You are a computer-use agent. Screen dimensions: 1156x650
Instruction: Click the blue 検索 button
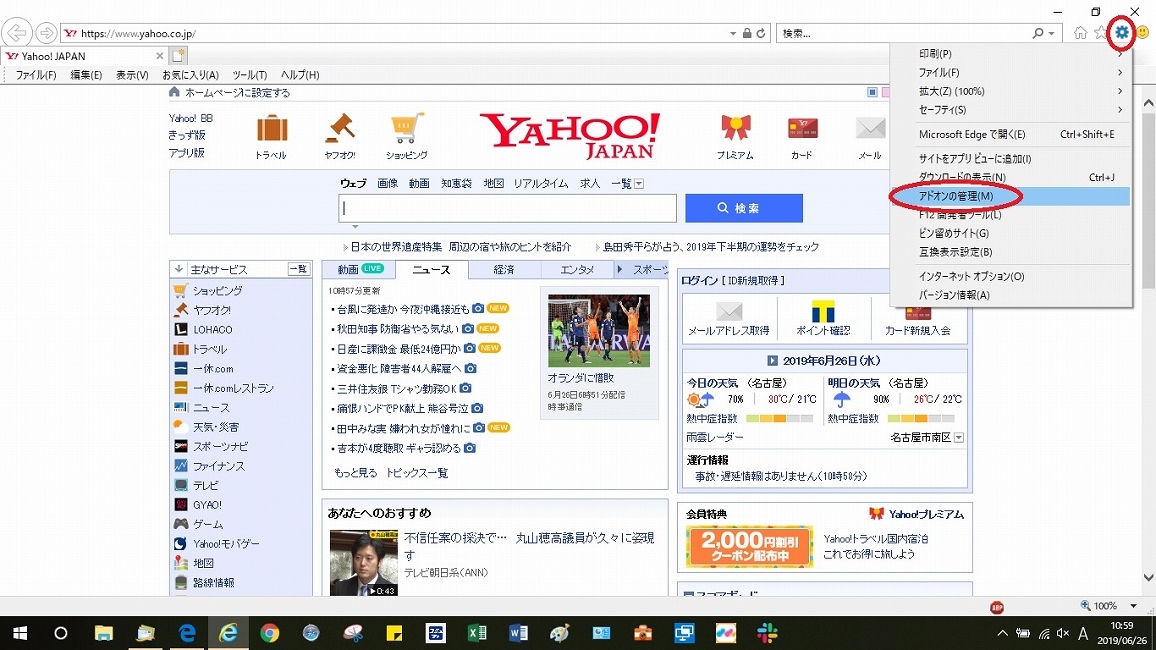(744, 209)
